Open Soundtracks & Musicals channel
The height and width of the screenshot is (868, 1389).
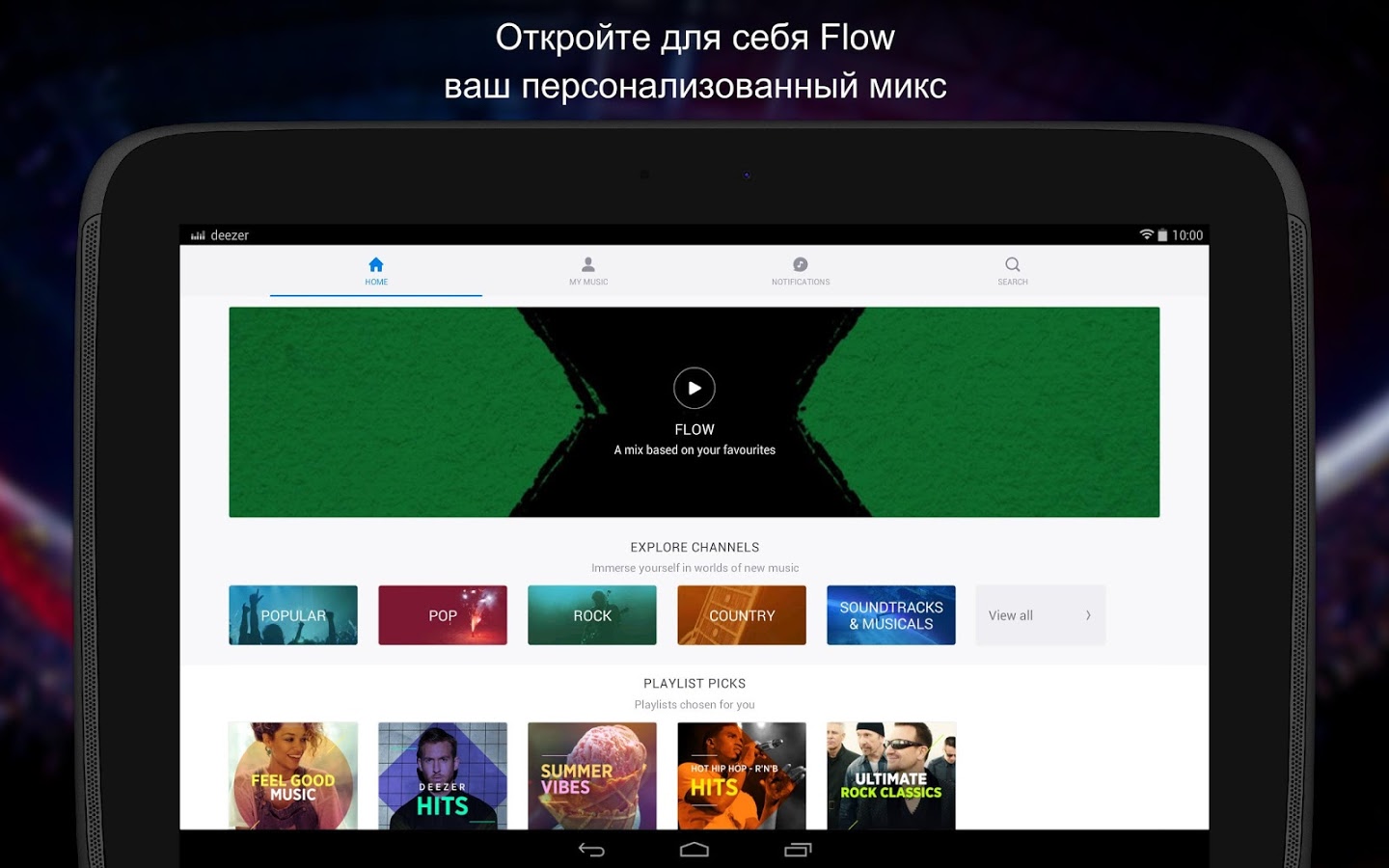click(x=891, y=615)
